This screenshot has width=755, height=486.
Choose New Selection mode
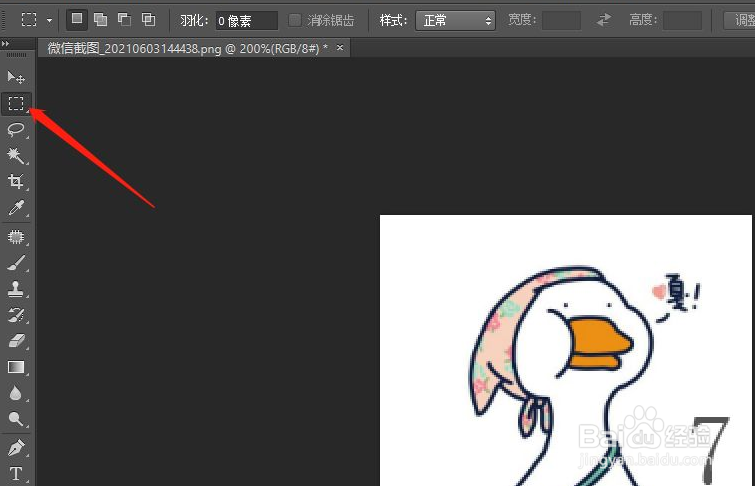77,19
